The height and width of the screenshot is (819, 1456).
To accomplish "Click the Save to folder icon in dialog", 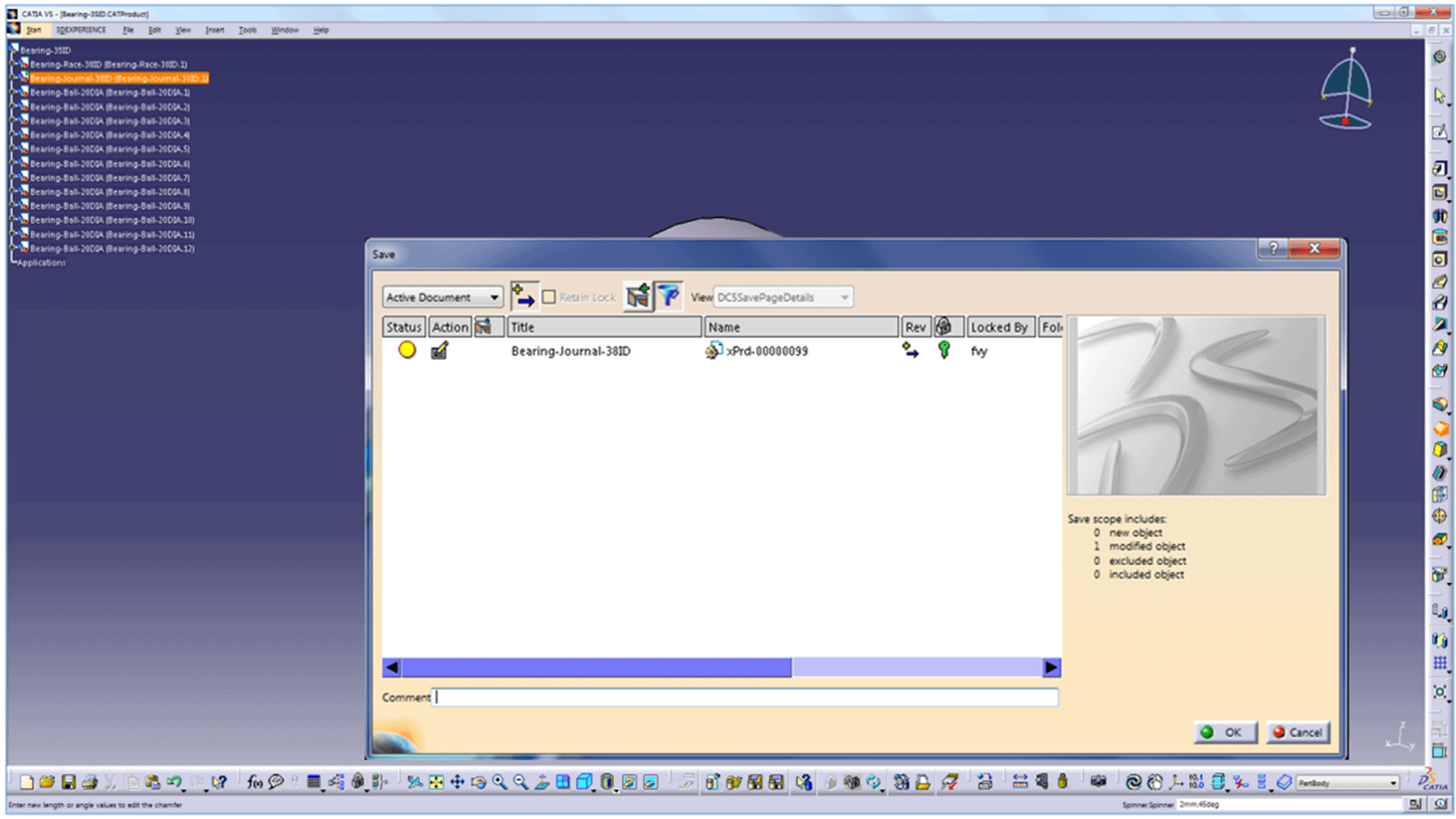I will 638,297.
